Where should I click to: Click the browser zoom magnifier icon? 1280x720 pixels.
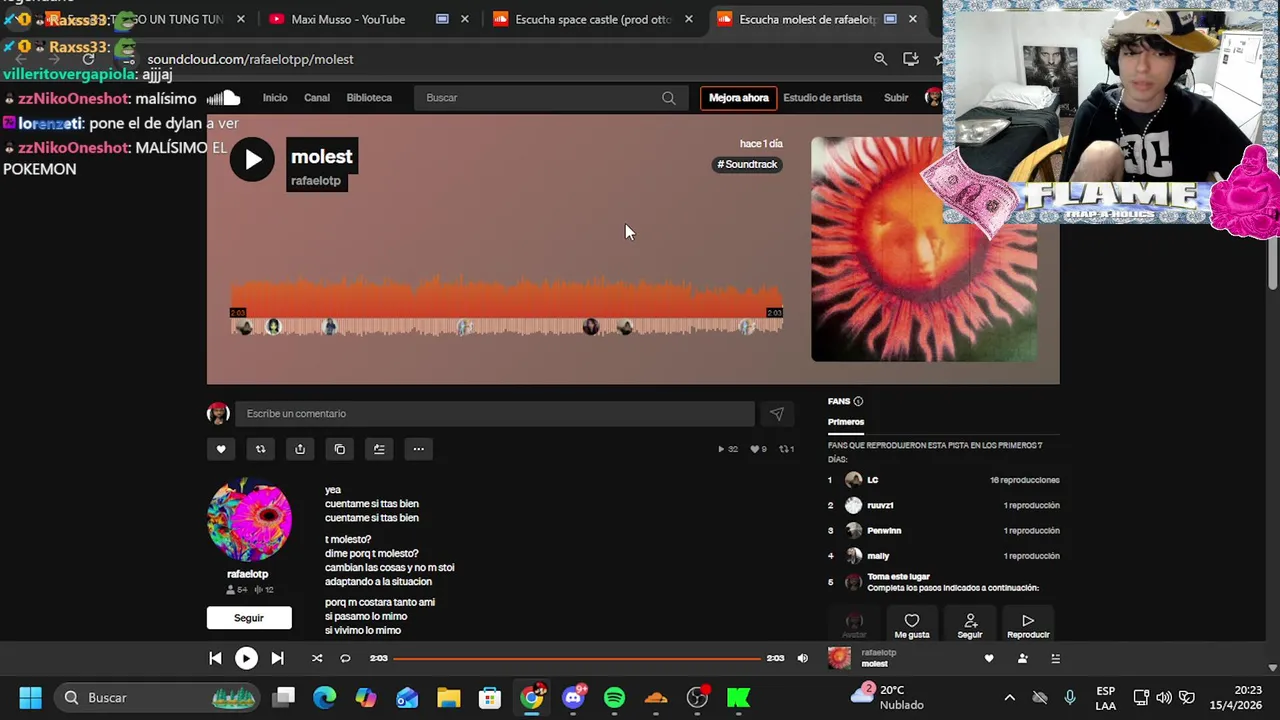click(881, 59)
